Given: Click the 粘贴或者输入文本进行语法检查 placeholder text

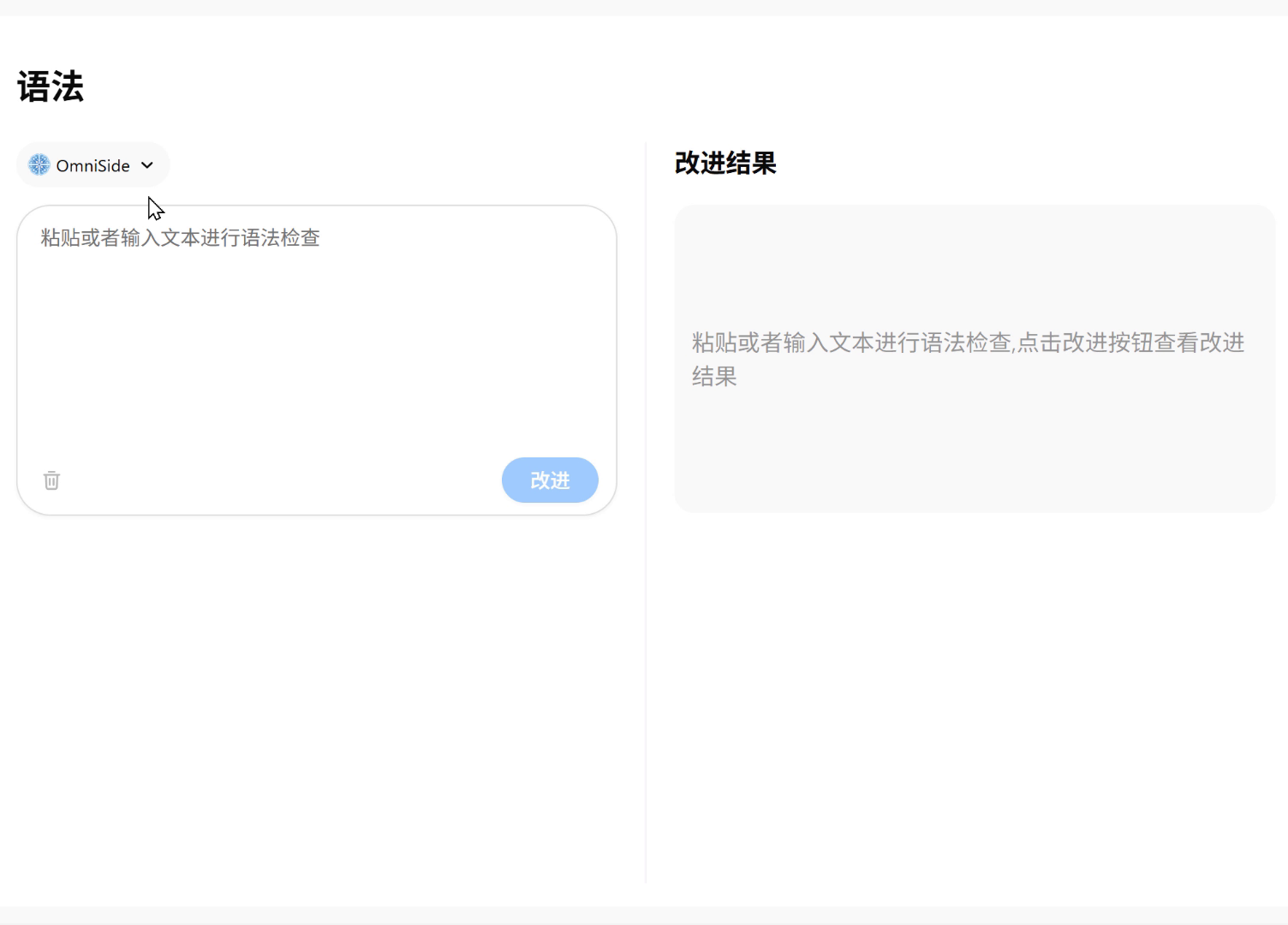Looking at the screenshot, I should coord(180,238).
